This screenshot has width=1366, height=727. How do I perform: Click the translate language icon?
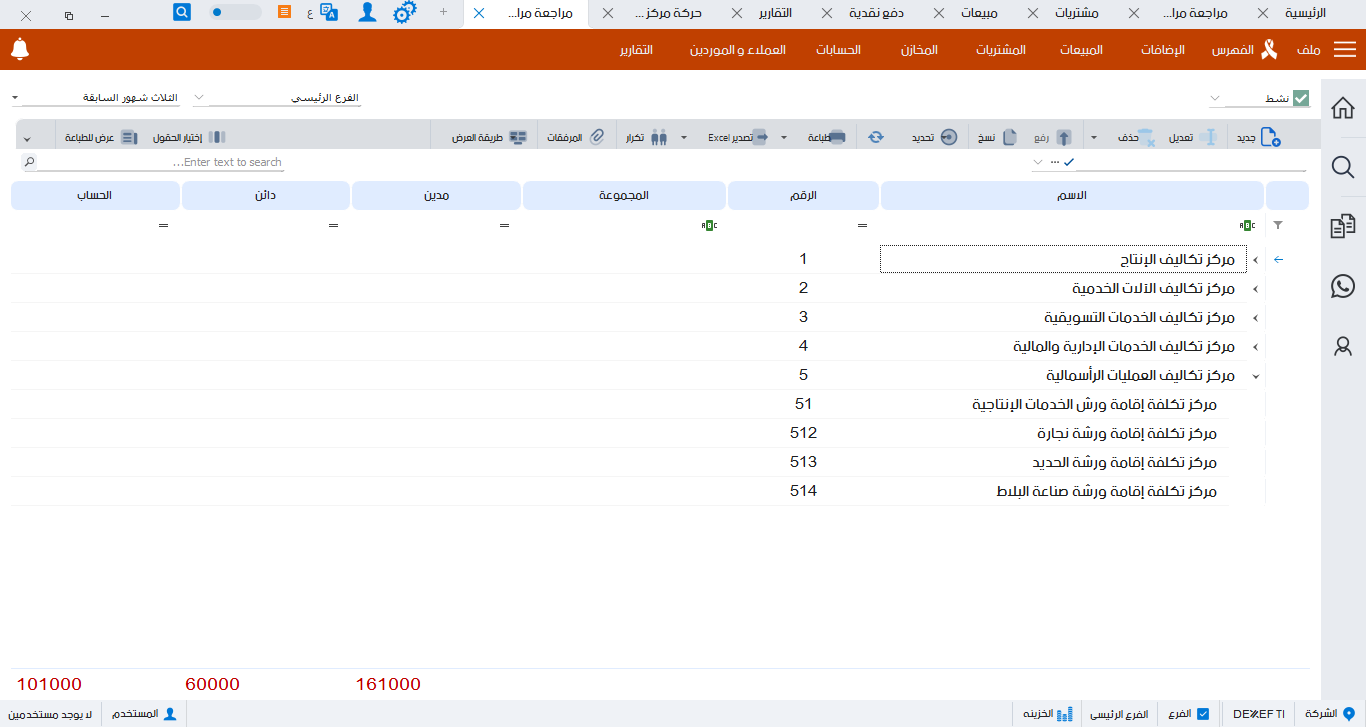(329, 13)
